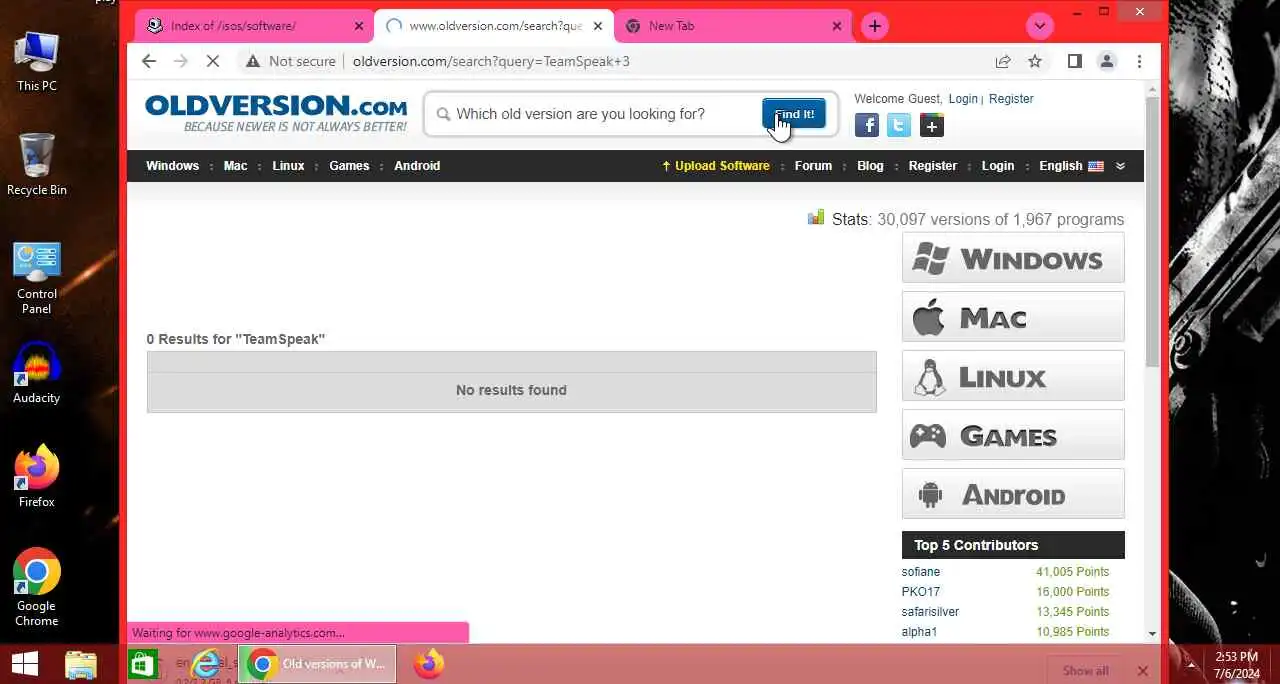Select the Audacity desktop shortcut
This screenshot has width=1280, height=684.
[37, 373]
